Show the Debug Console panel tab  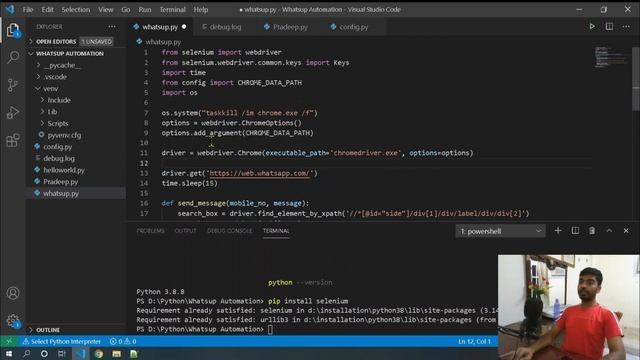[229, 231]
